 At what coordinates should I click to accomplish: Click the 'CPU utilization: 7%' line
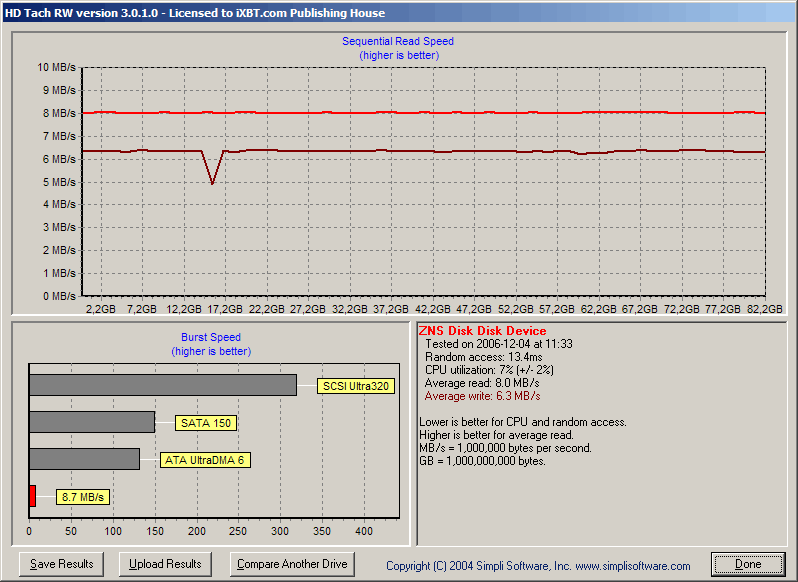(489, 370)
